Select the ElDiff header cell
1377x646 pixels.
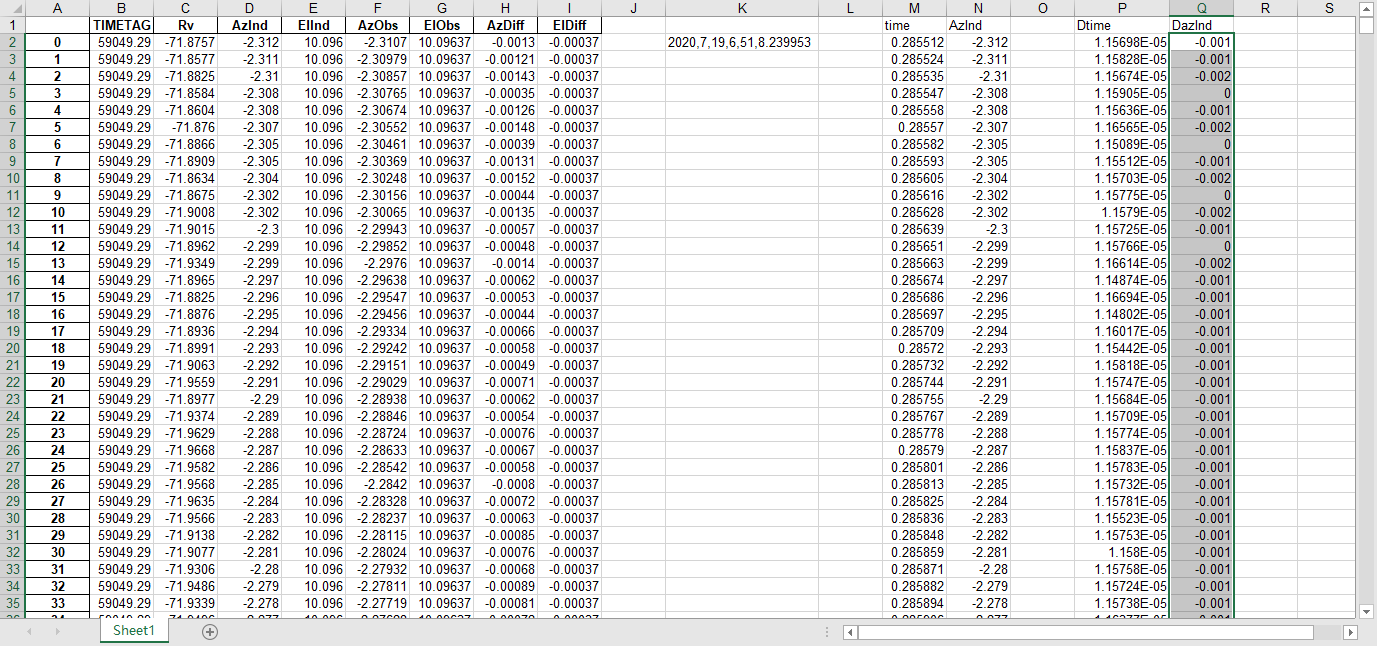point(569,26)
